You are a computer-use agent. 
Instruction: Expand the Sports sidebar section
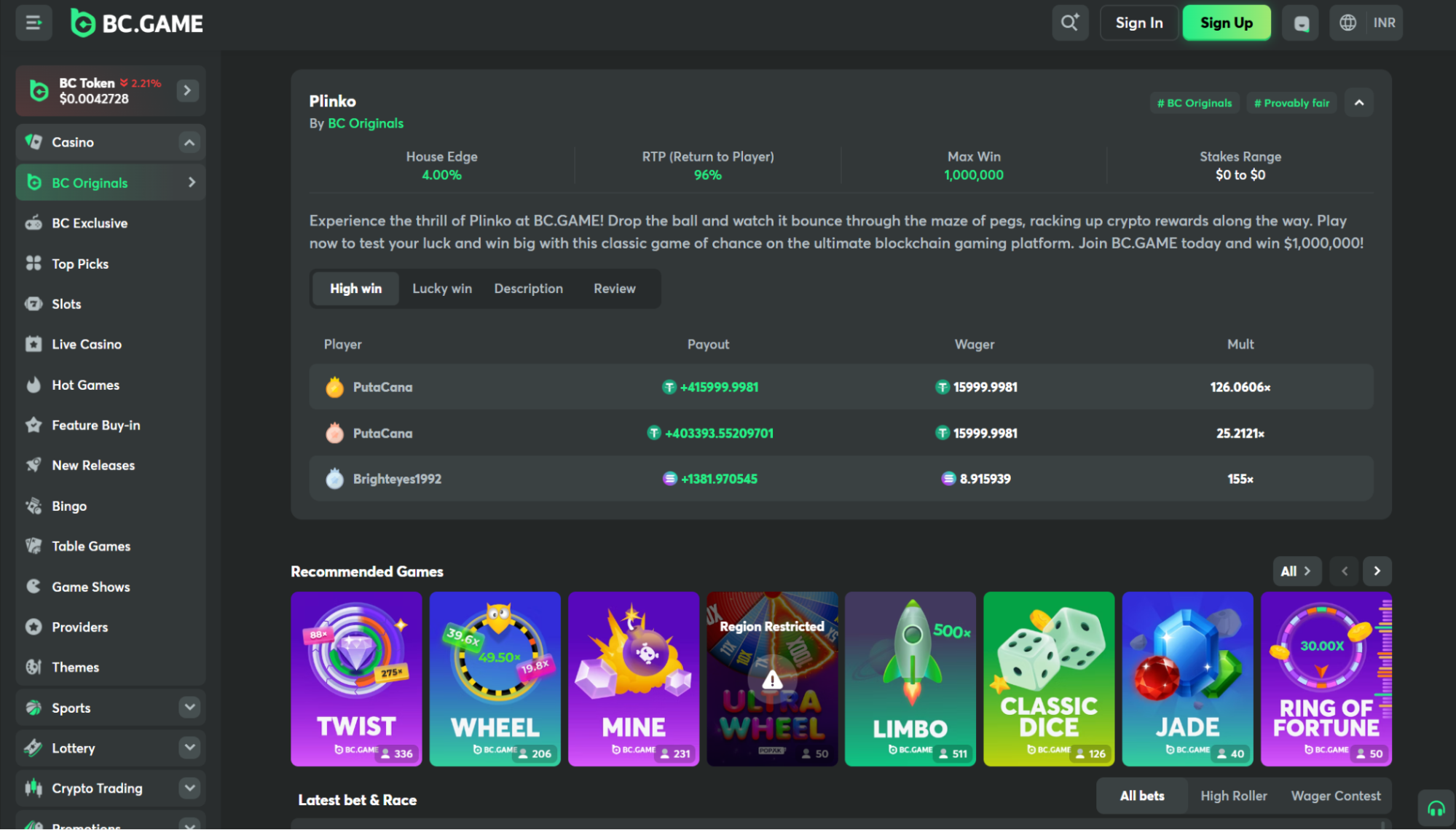point(189,708)
